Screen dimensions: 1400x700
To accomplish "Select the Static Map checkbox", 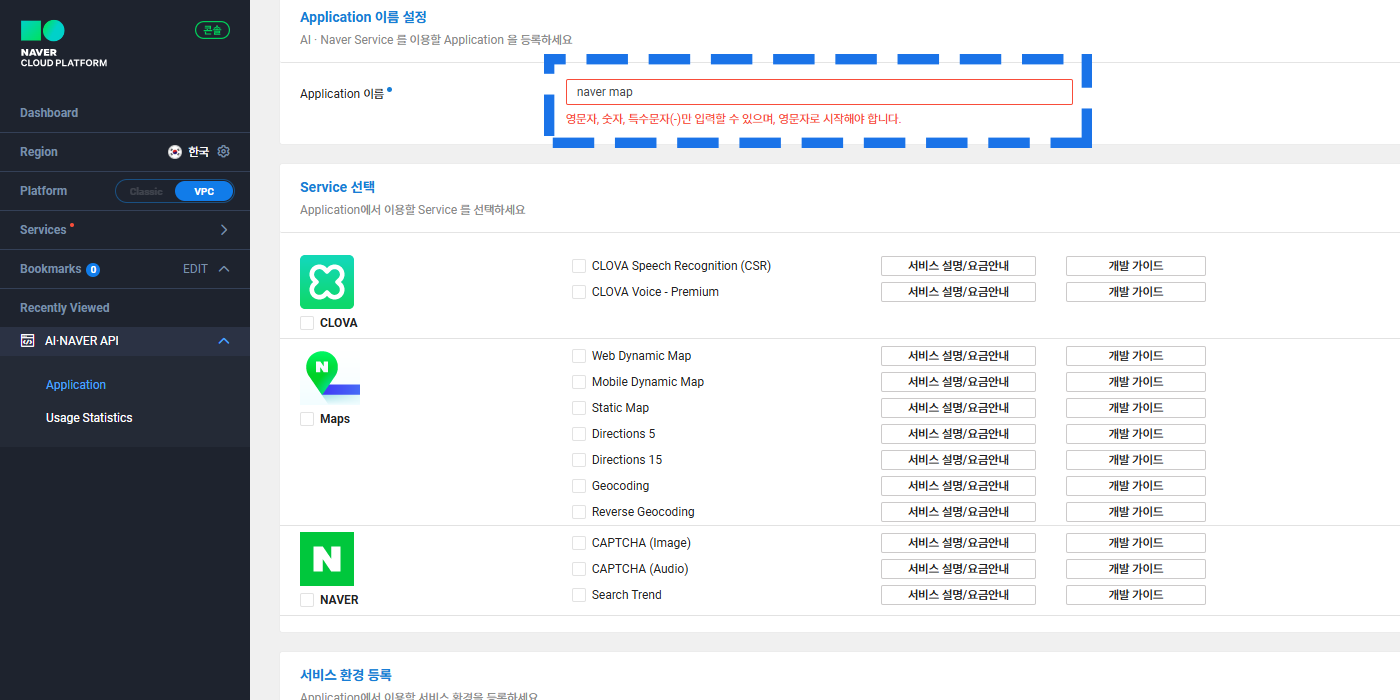I will [x=579, y=408].
